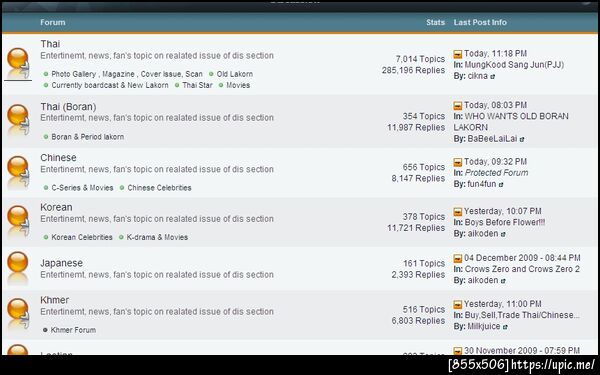The height and width of the screenshot is (375, 600).
Task: Open the MungKood Sang Jun(PJJ) topic
Action: [514, 65]
